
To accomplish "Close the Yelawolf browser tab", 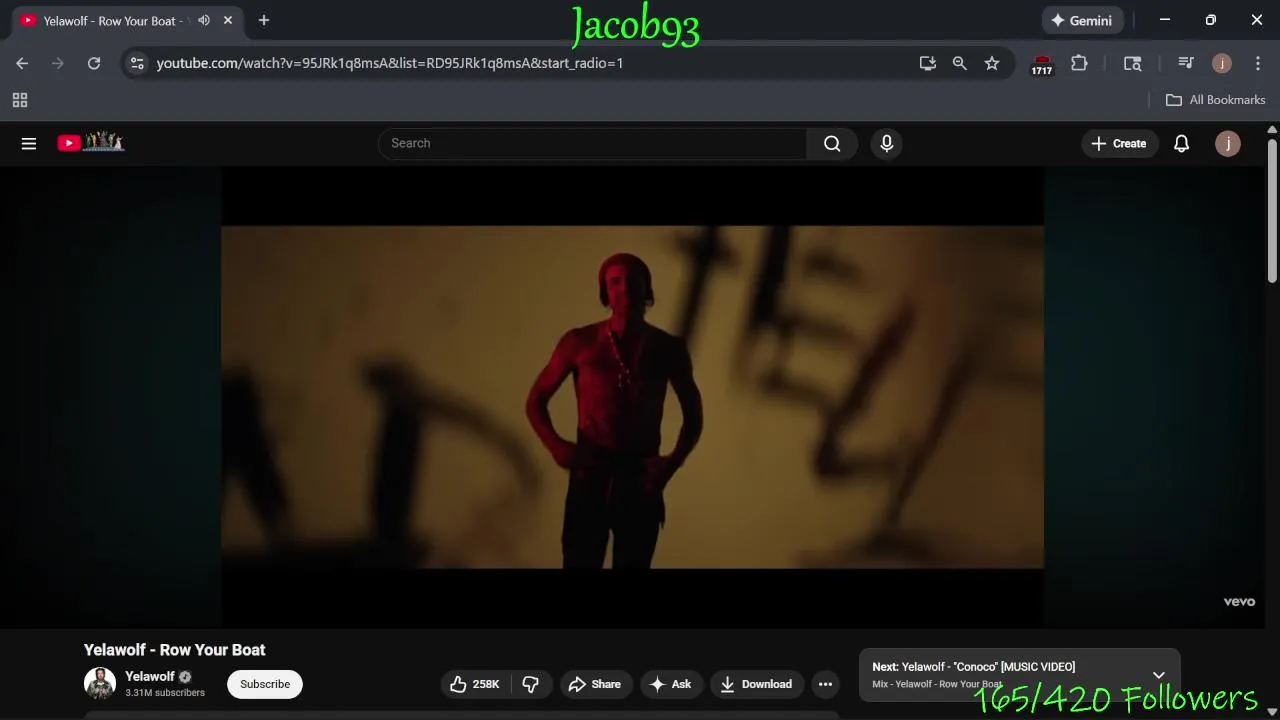I will [x=228, y=20].
